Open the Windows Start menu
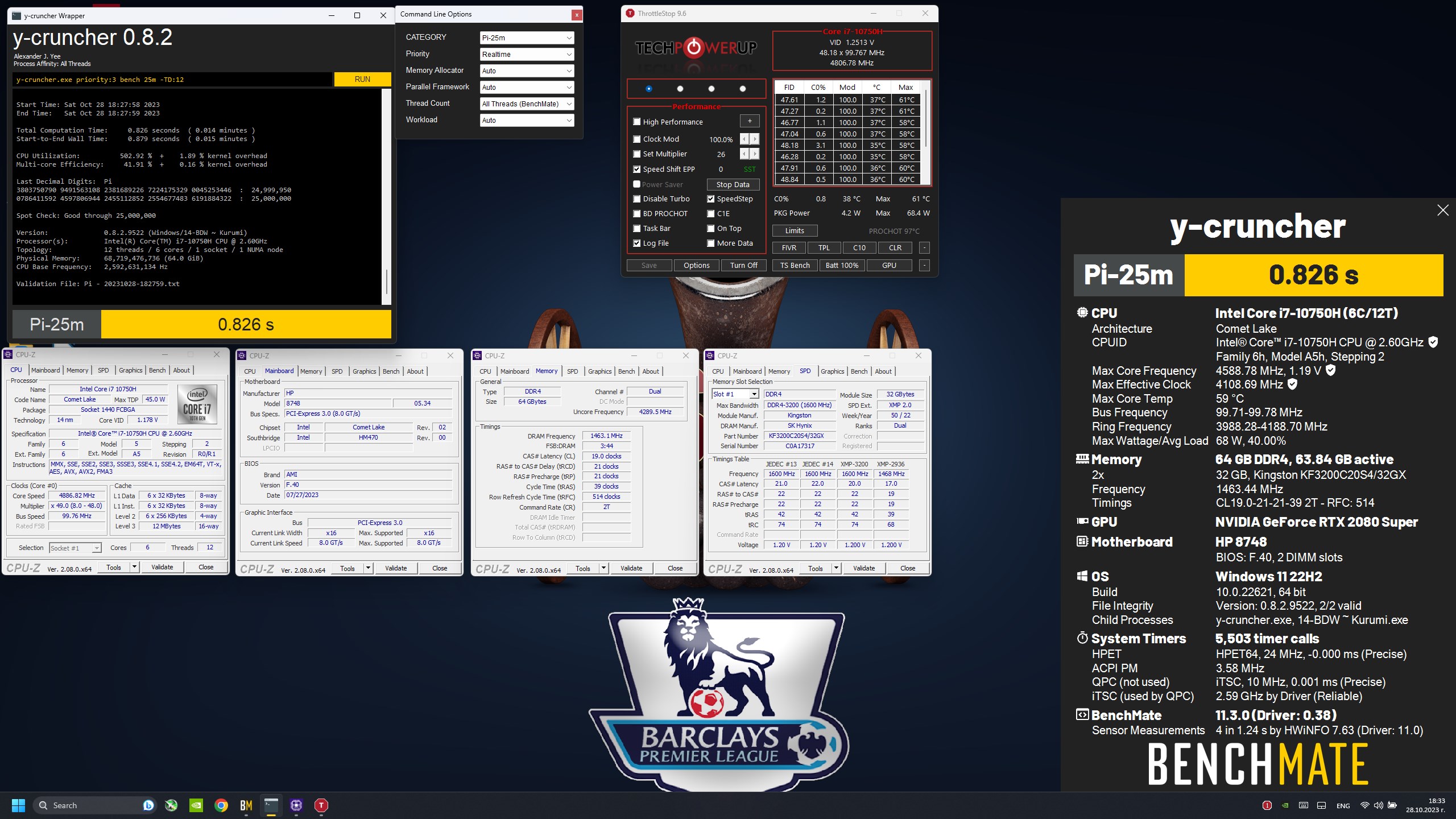This screenshot has width=1456, height=819. 18,805
